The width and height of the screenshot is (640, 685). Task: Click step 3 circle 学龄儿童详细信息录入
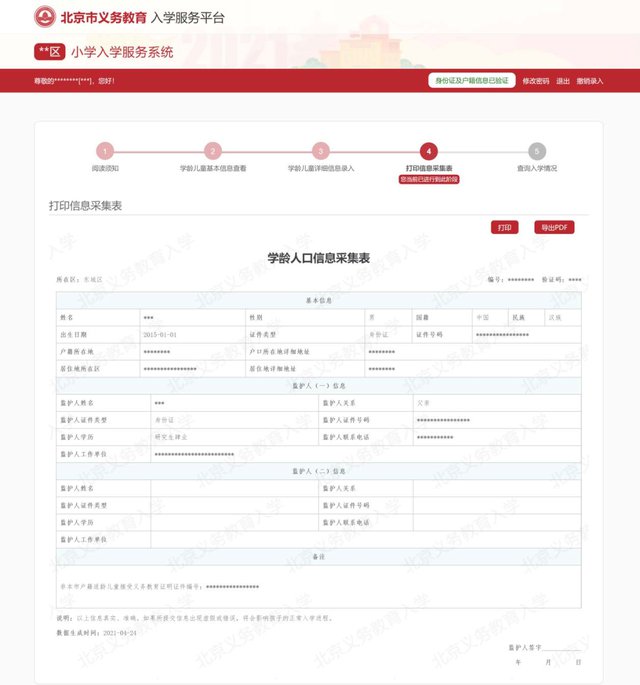320,151
